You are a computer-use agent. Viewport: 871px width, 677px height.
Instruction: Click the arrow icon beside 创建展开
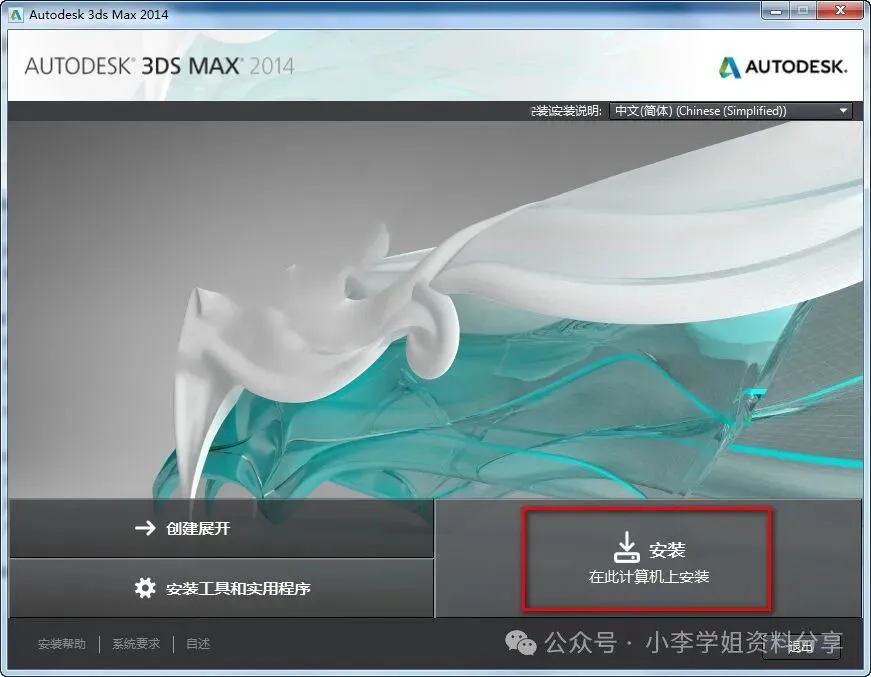click(145, 528)
